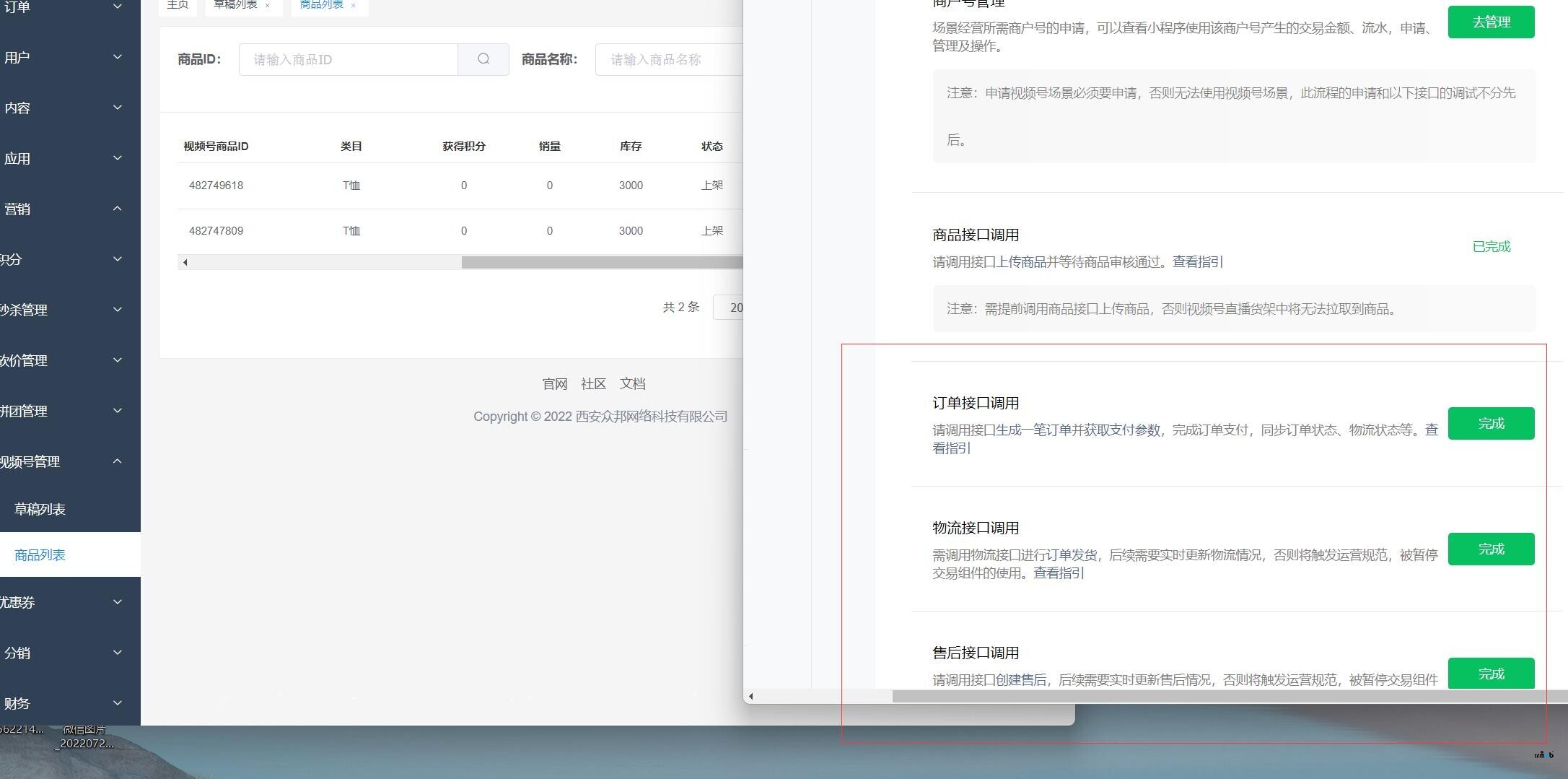This screenshot has width=1568, height=779.
Task: Click 完成 for 售后接口调用
Action: pos(1491,673)
